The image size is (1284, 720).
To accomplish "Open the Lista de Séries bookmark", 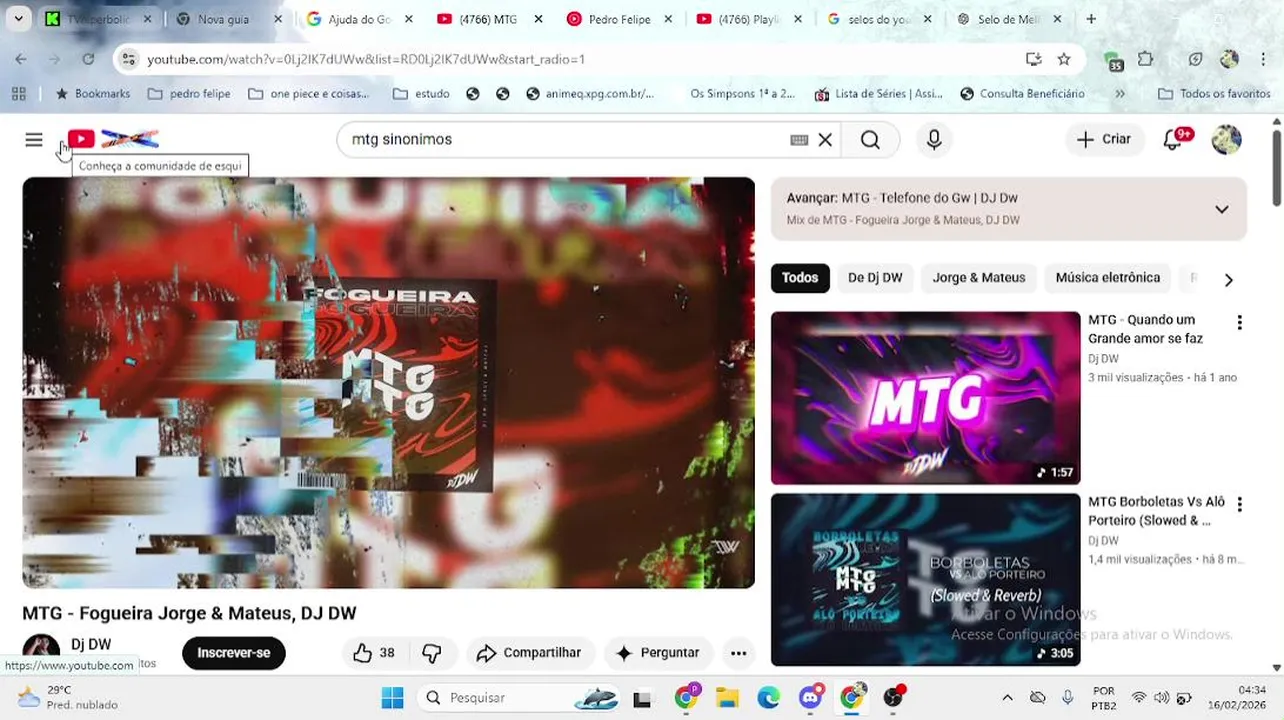I will point(878,94).
